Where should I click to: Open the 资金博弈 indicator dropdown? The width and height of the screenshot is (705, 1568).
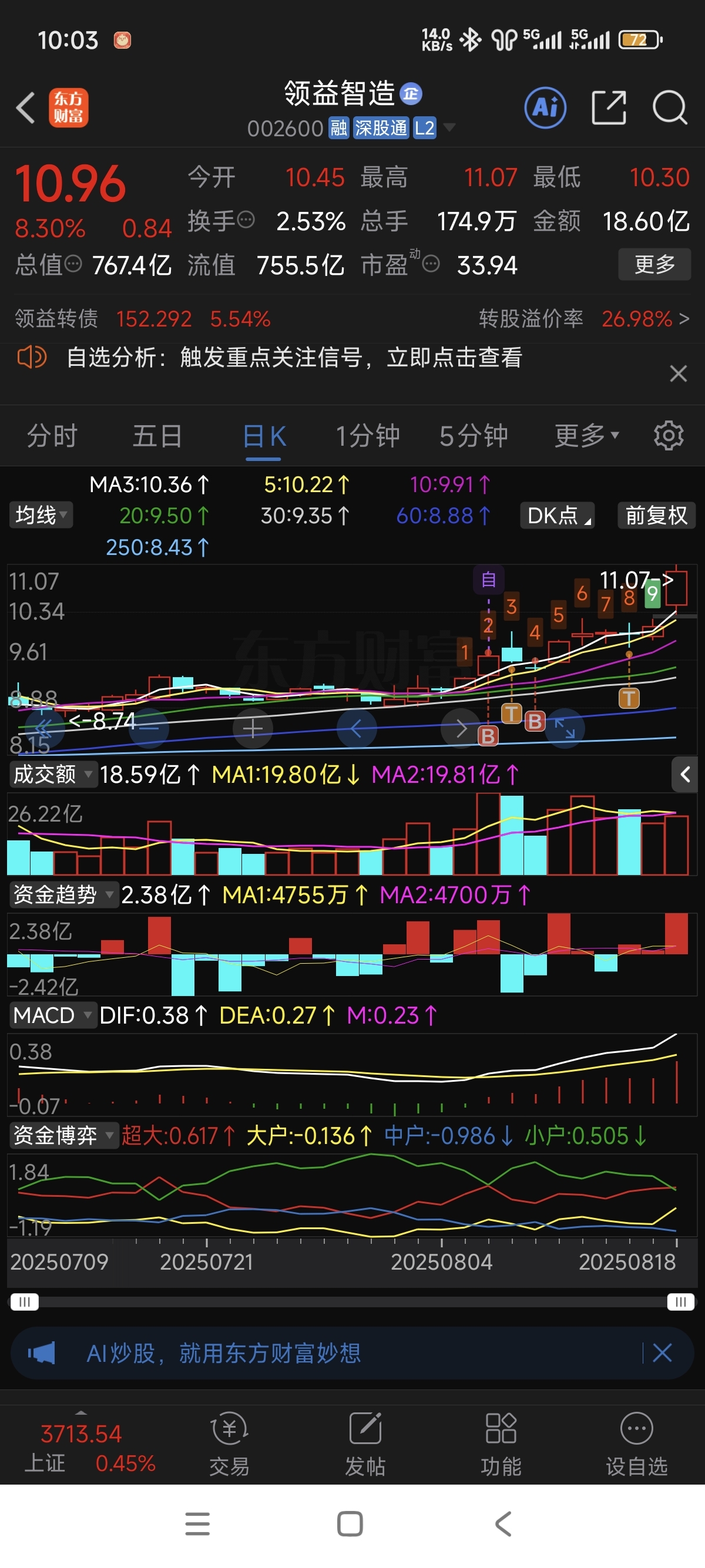pyautogui.click(x=63, y=1135)
